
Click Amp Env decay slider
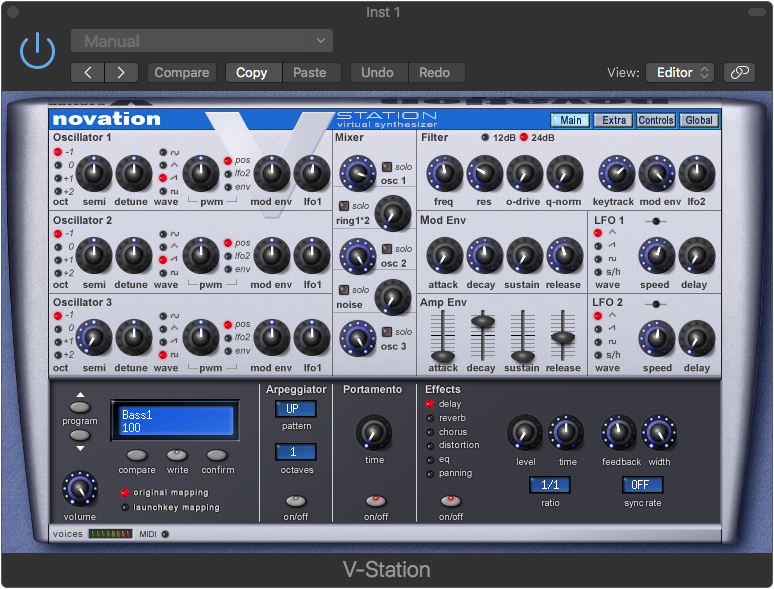pyautogui.click(x=483, y=321)
